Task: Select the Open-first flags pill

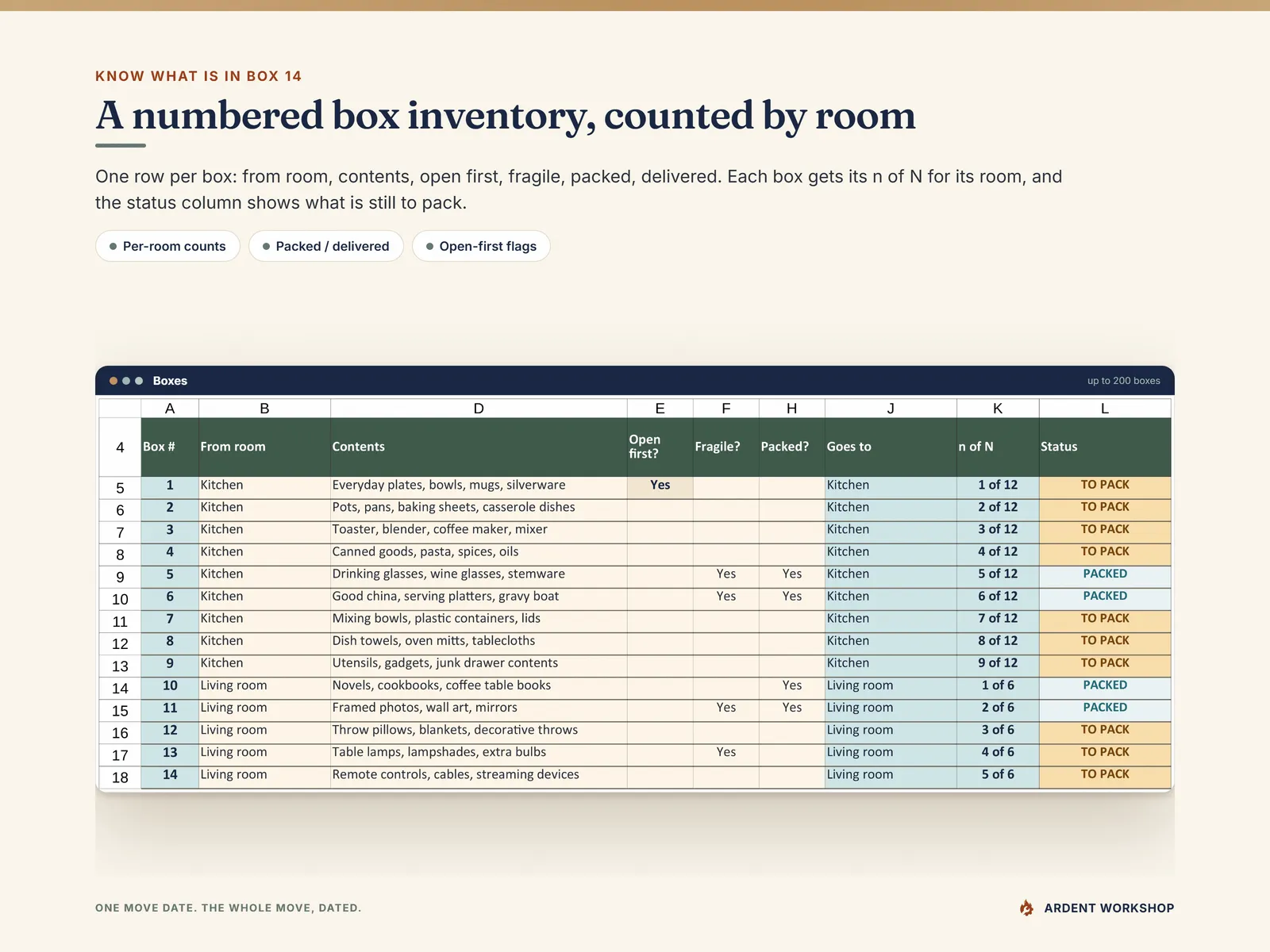Action: (x=481, y=246)
